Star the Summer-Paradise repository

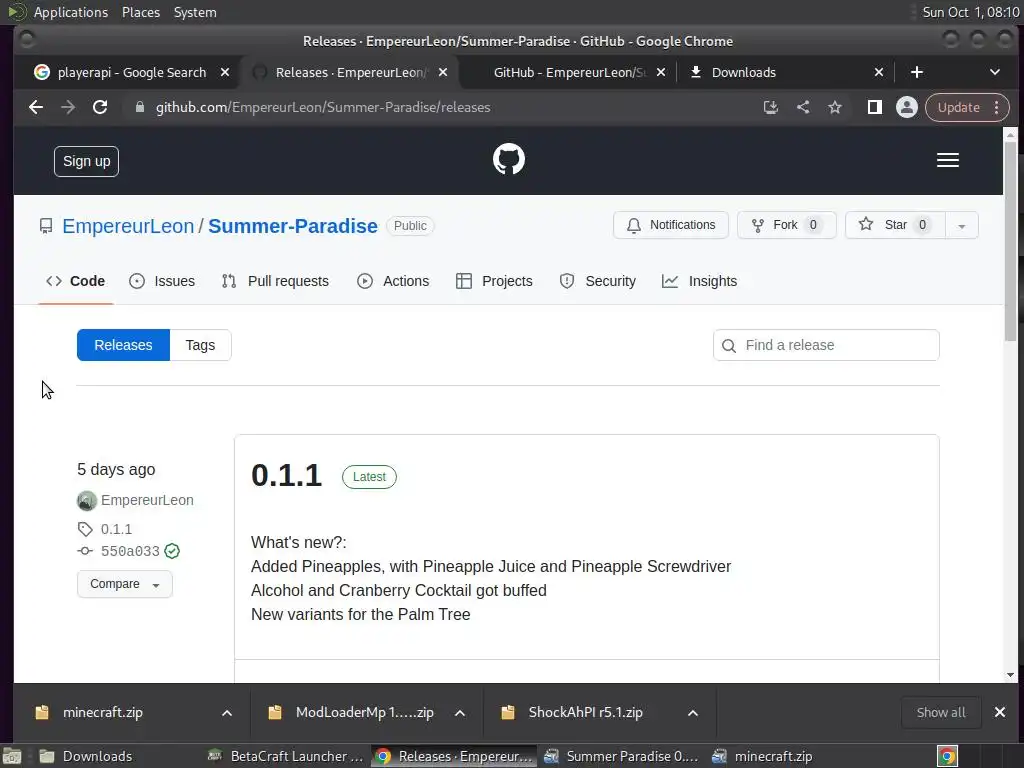(x=895, y=225)
